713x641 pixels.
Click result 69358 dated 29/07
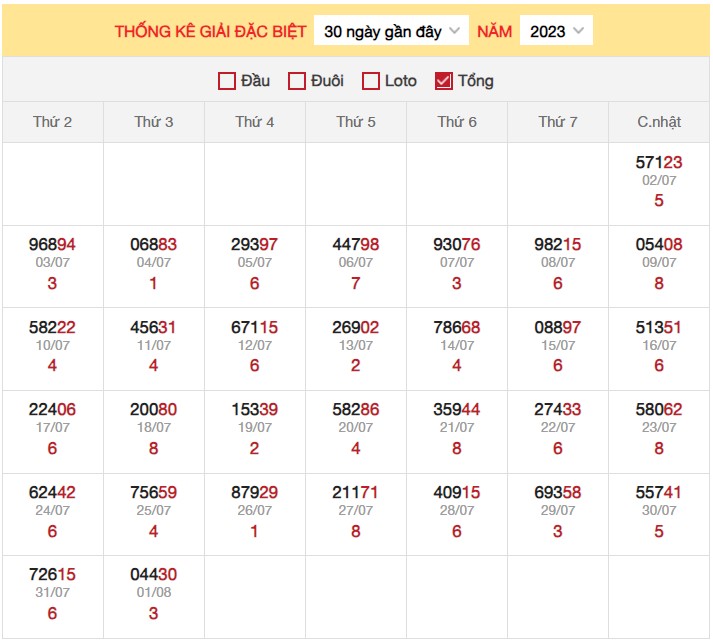pos(558,492)
